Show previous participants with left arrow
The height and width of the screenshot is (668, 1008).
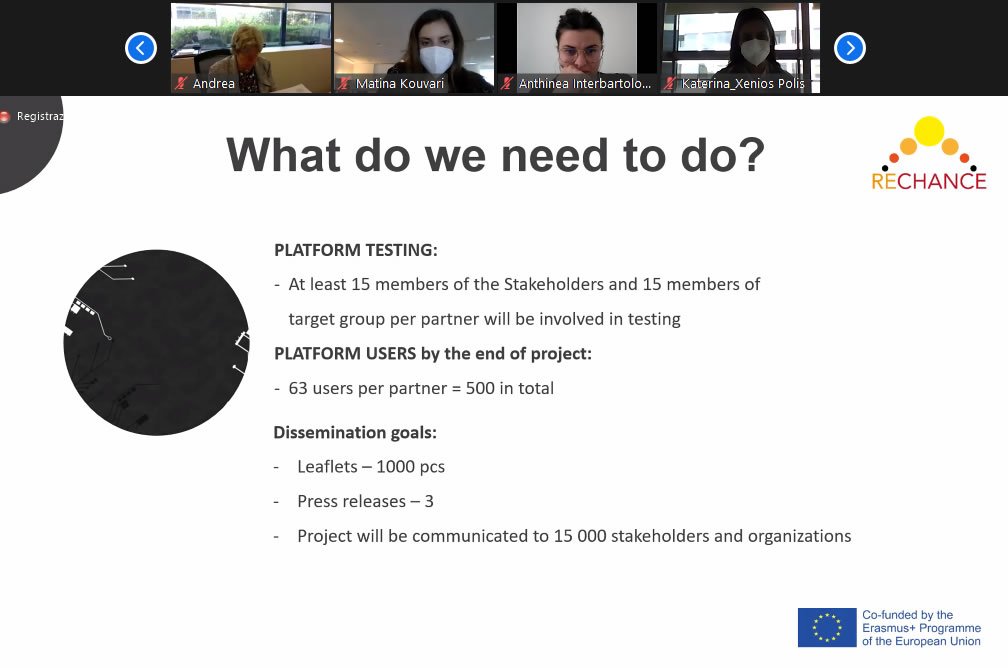[x=141, y=48]
